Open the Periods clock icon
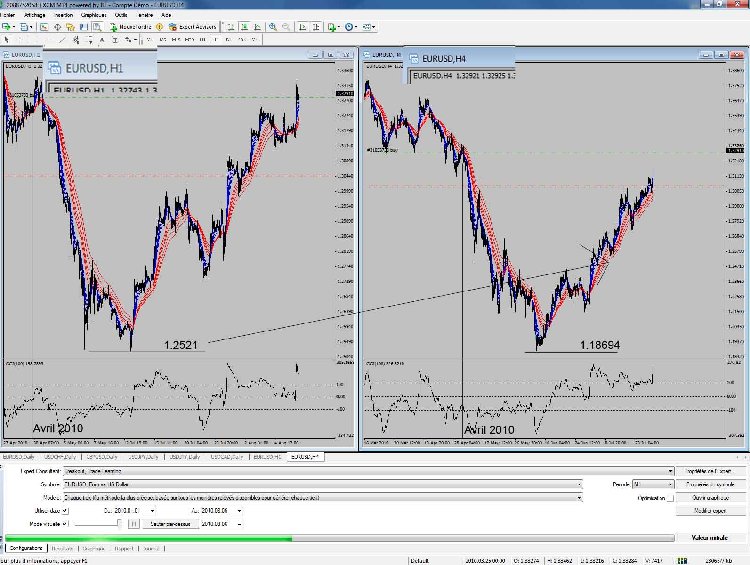The height and width of the screenshot is (565, 750). click(x=351, y=27)
